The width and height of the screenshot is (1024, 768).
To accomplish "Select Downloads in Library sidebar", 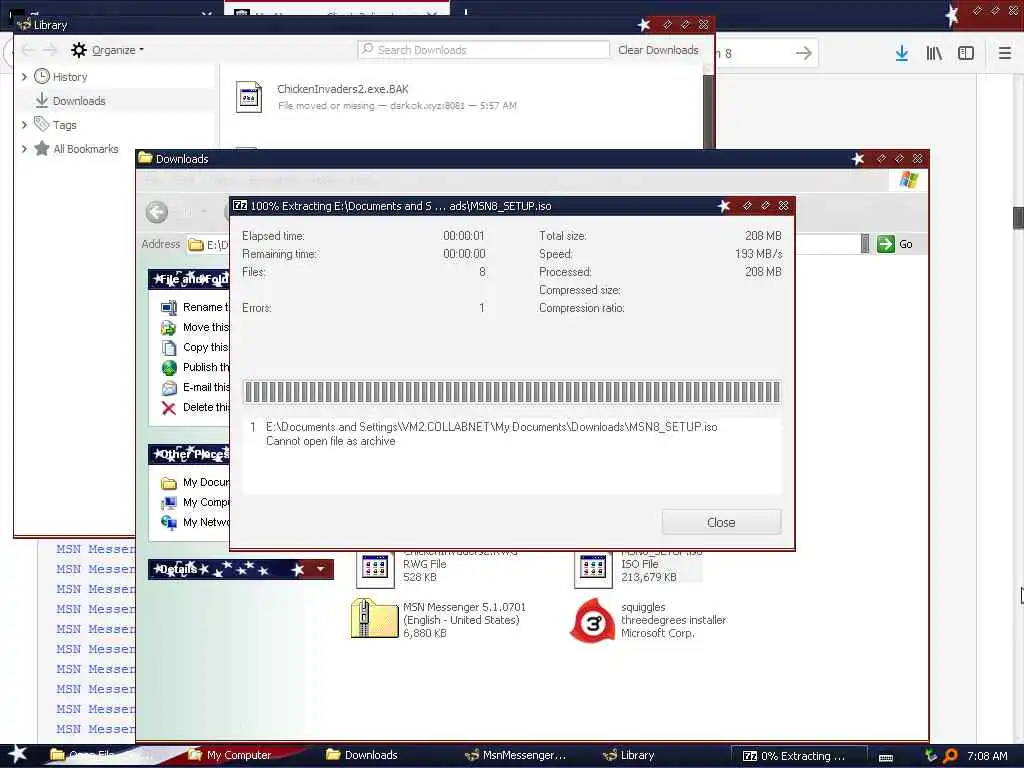I will 79,101.
